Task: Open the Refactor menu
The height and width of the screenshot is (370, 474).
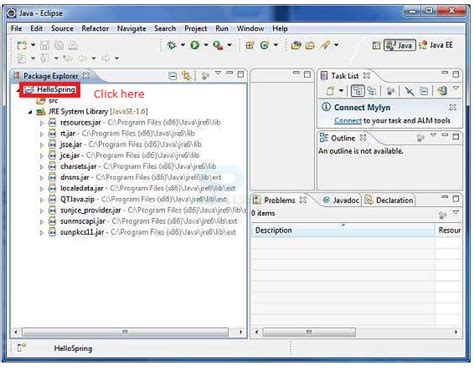Action: (x=95, y=29)
